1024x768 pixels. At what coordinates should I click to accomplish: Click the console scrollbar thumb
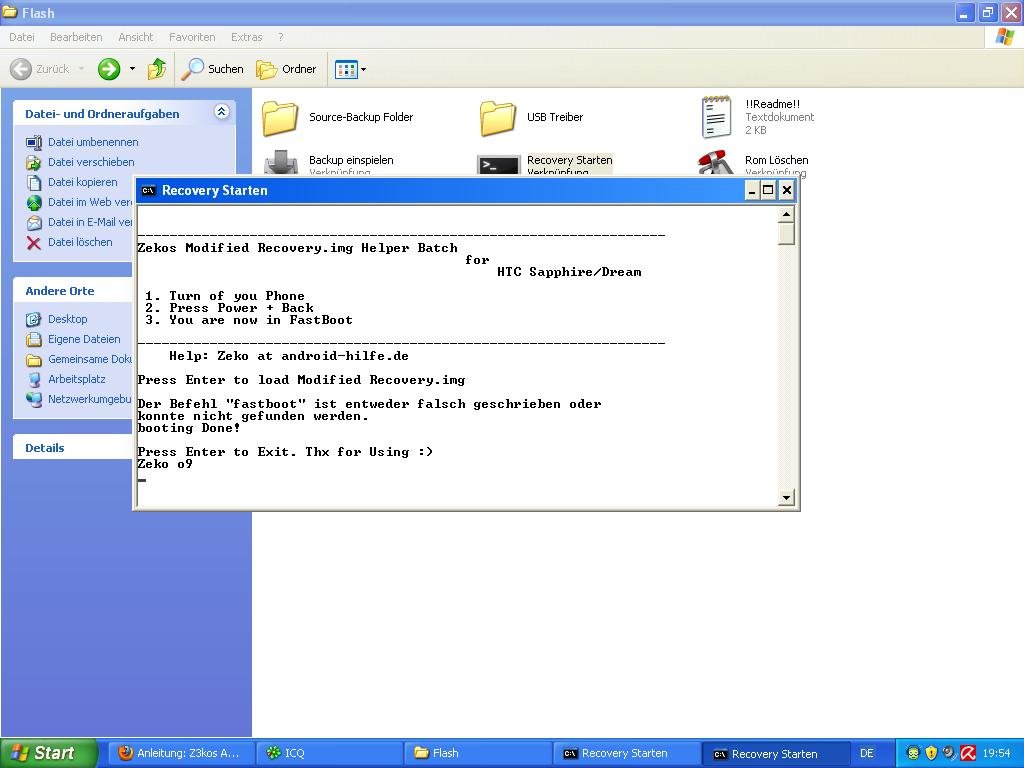[786, 233]
